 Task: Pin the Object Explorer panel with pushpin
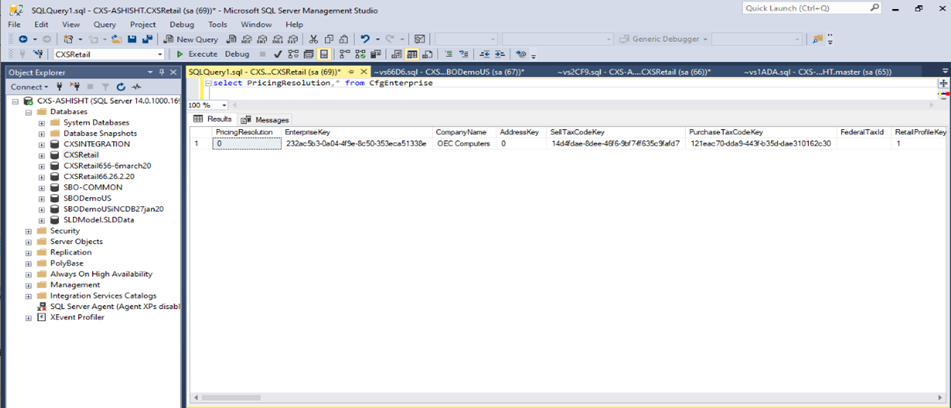[x=161, y=72]
